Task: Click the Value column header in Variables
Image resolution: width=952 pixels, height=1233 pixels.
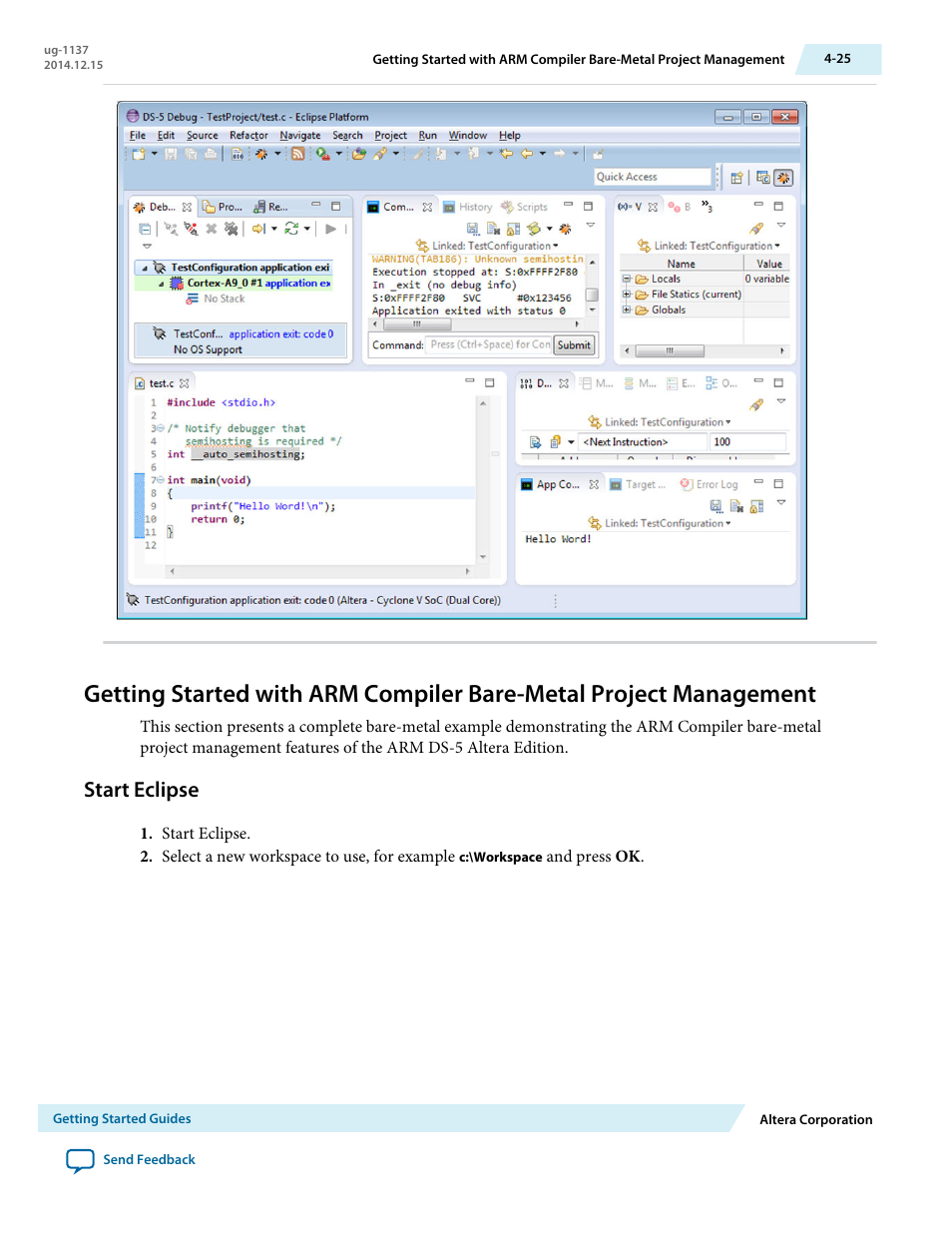Action: tap(768, 264)
